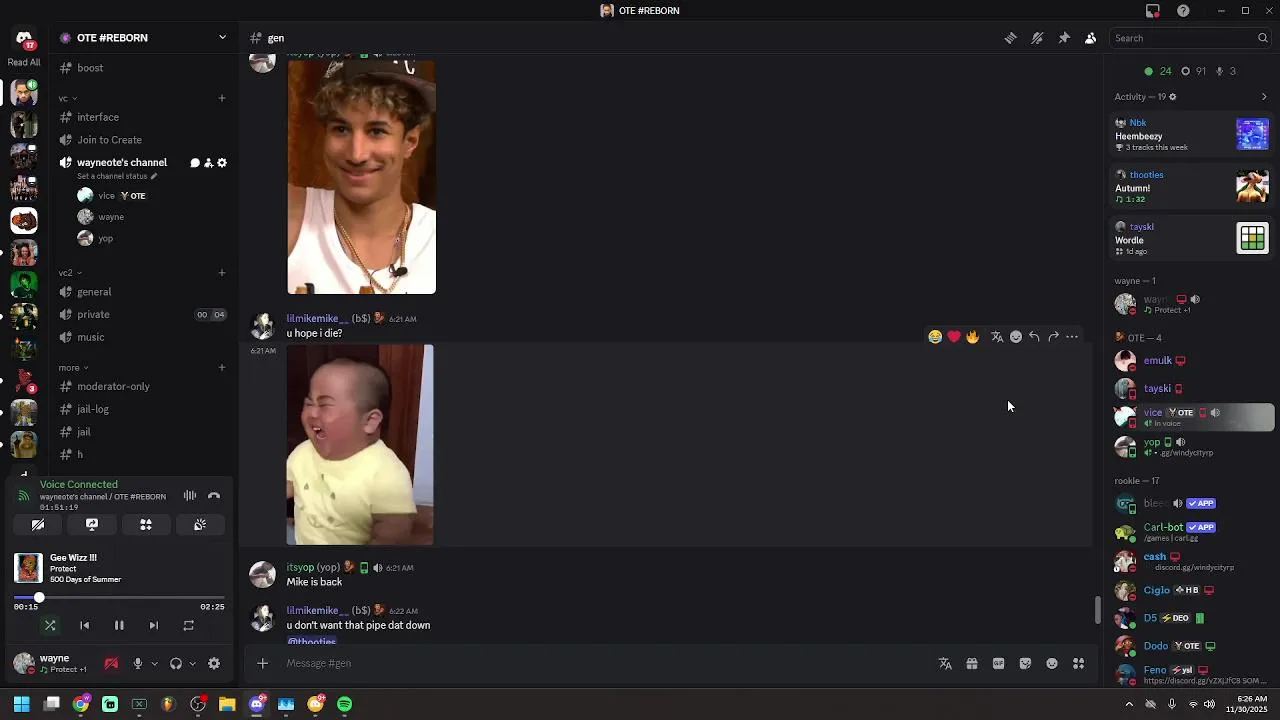Open Heembeezy activity card by Nbk

click(x=1192, y=135)
